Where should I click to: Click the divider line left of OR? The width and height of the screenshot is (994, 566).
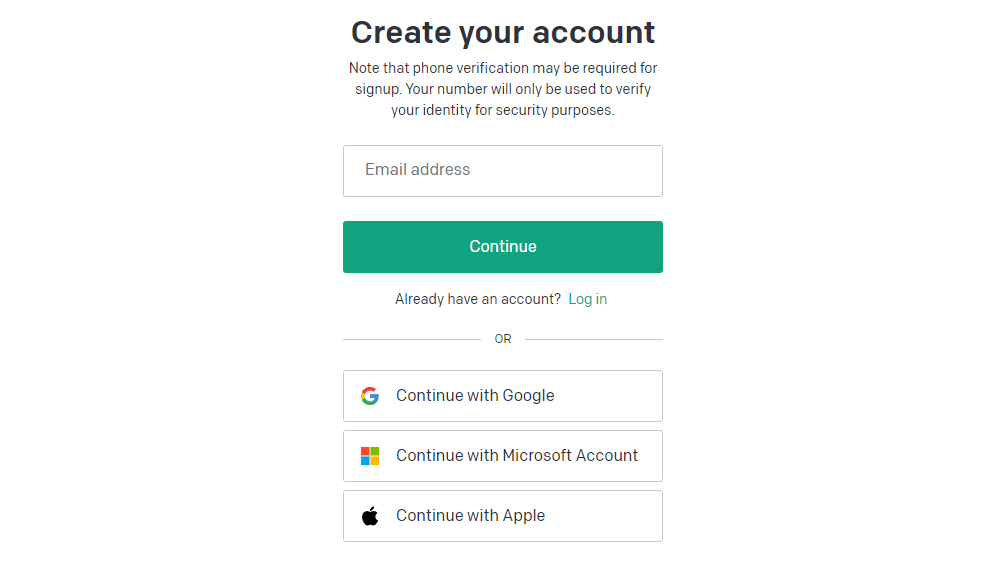[412, 339]
